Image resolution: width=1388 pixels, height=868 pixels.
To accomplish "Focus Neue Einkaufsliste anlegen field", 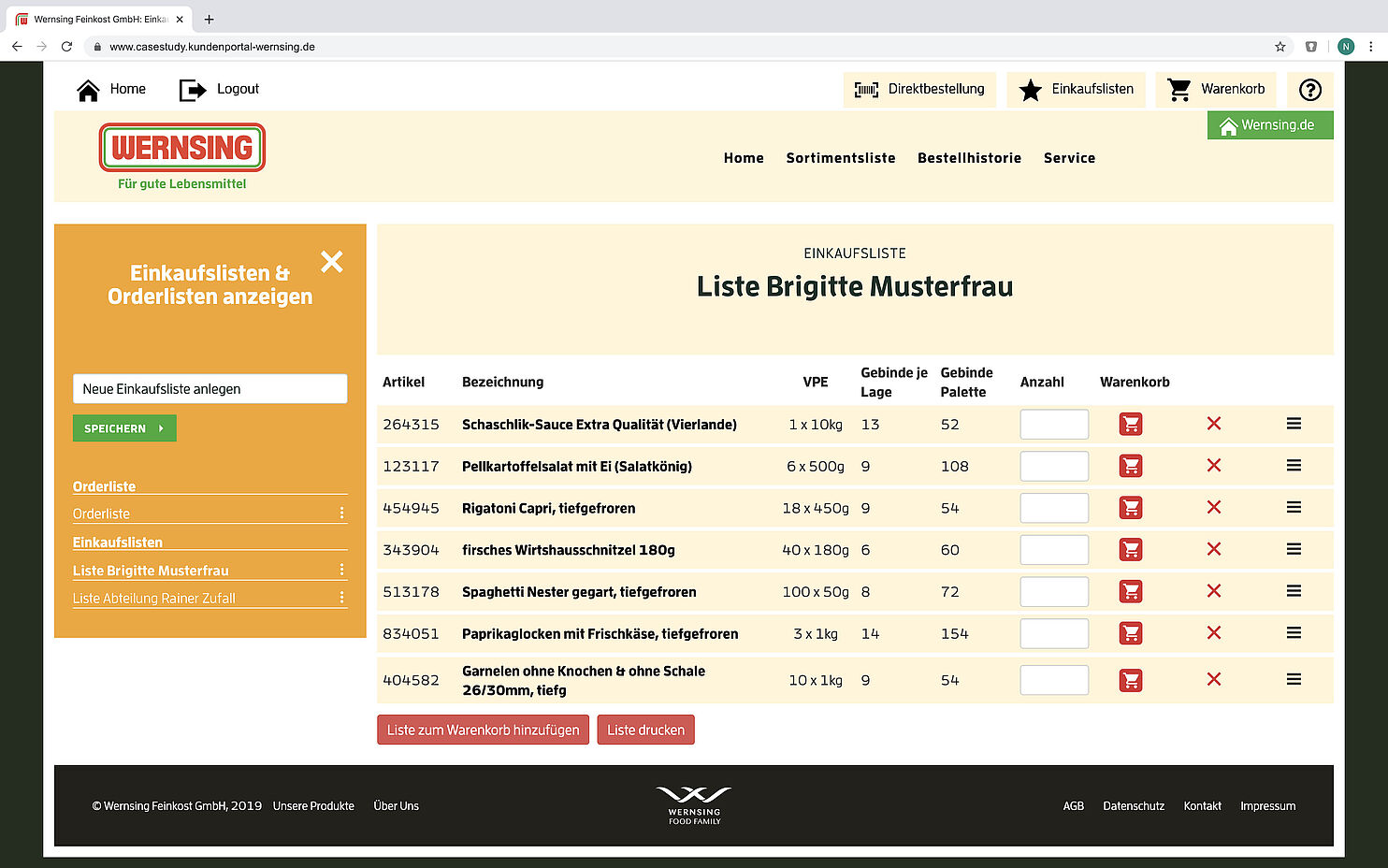I will (210, 389).
